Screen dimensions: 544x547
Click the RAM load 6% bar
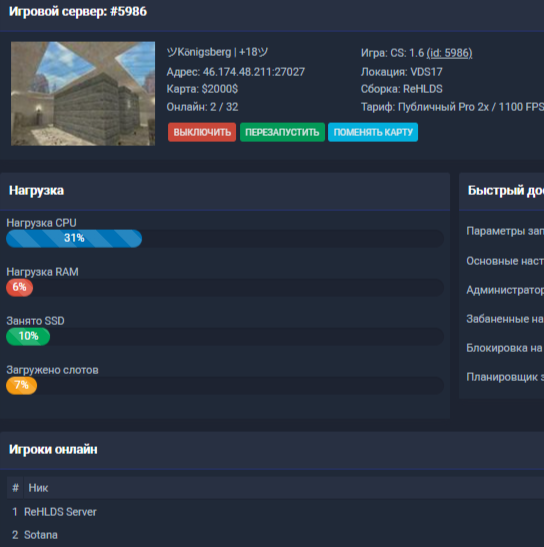(225, 287)
